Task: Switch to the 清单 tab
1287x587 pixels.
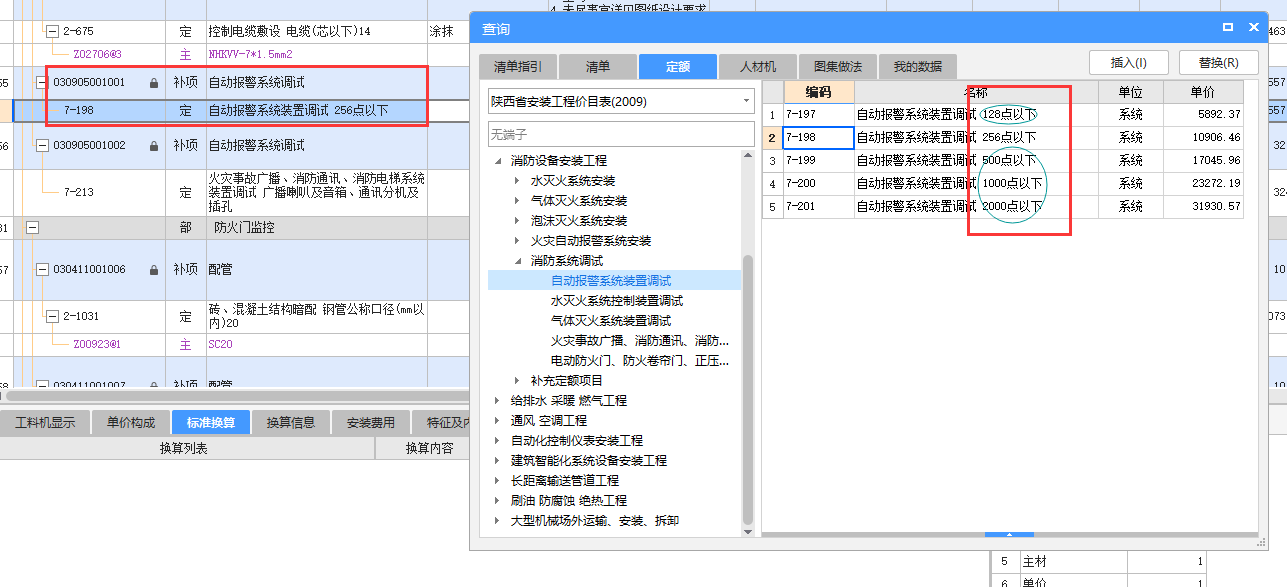Action: click(598, 67)
